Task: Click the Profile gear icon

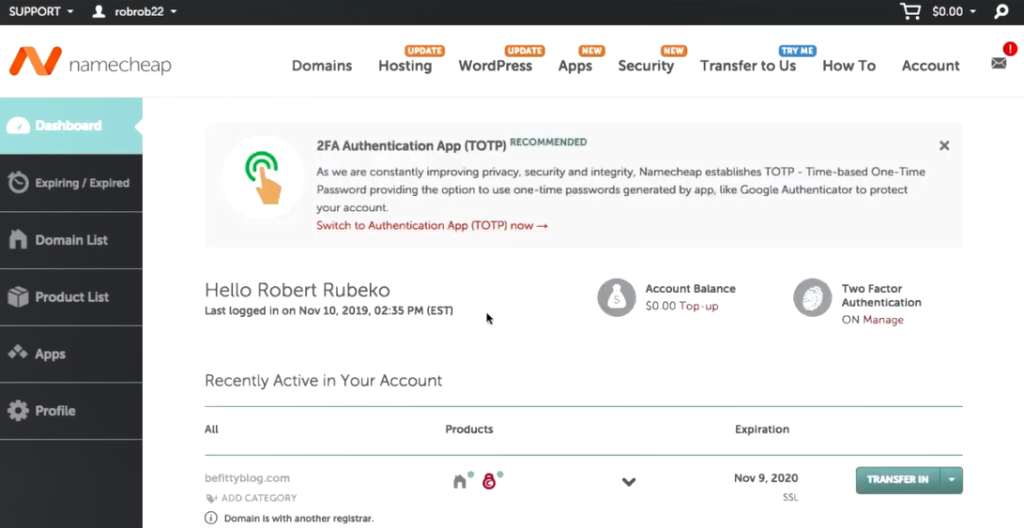Action: [x=18, y=410]
